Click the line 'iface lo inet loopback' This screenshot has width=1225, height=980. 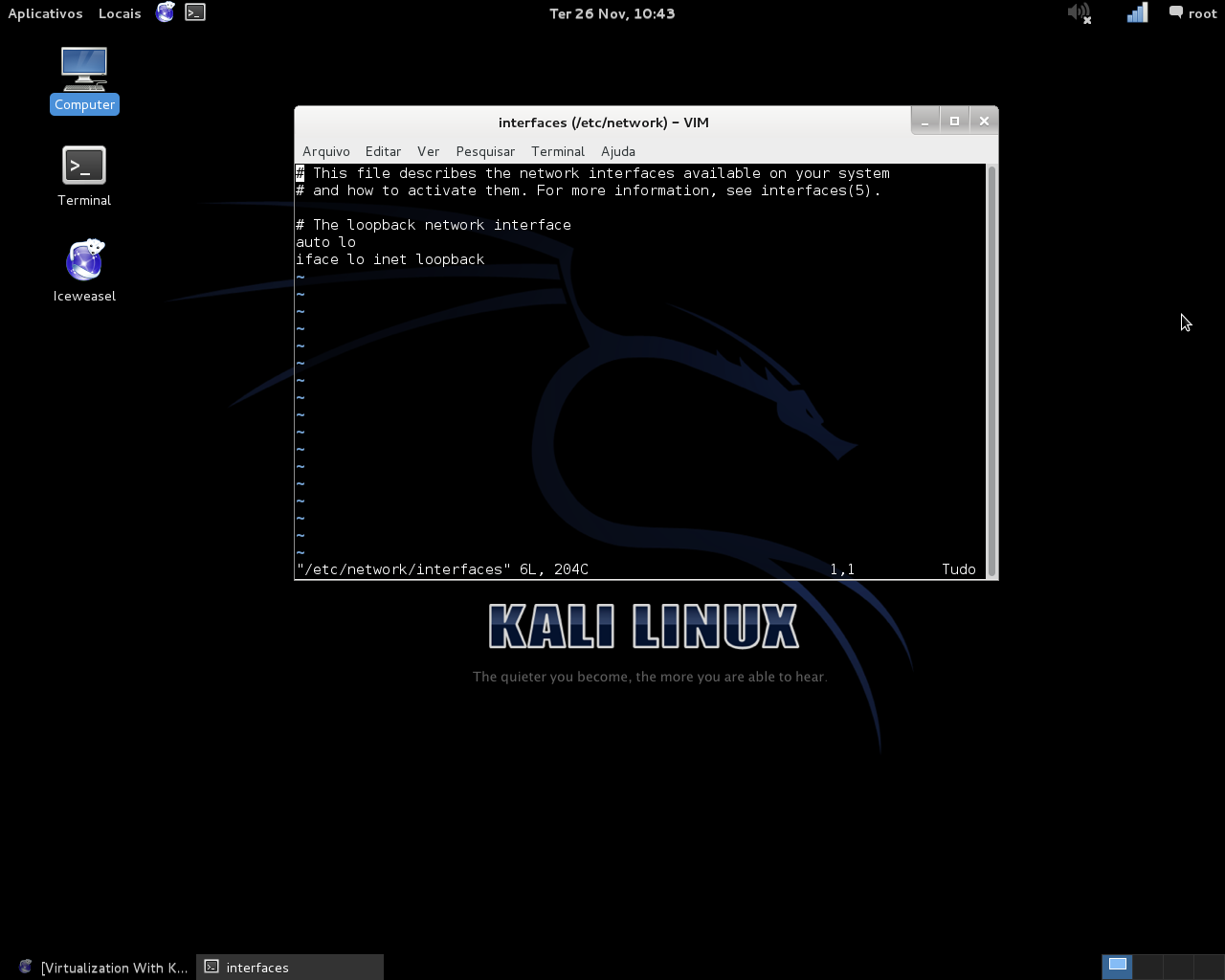click(x=390, y=259)
